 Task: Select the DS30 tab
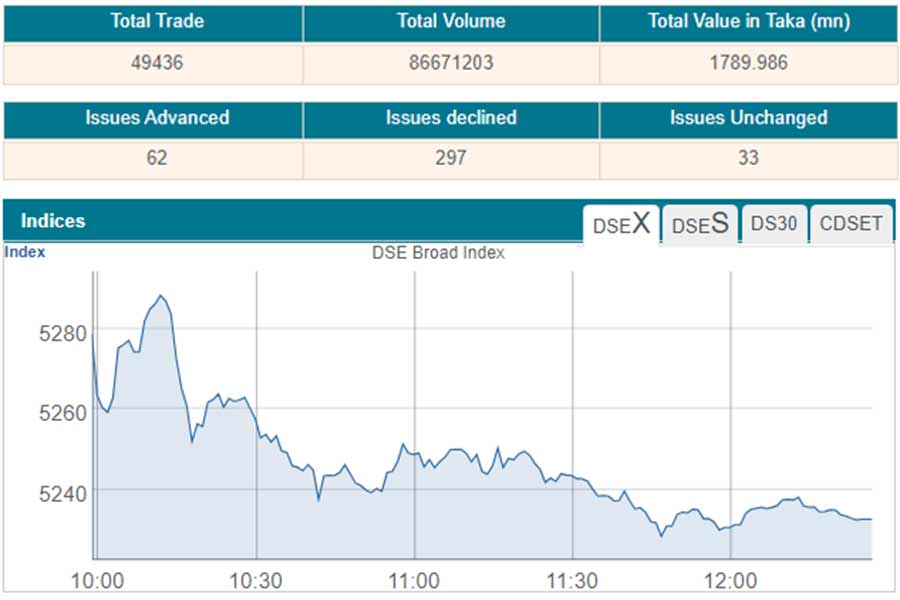click(773, 224)
